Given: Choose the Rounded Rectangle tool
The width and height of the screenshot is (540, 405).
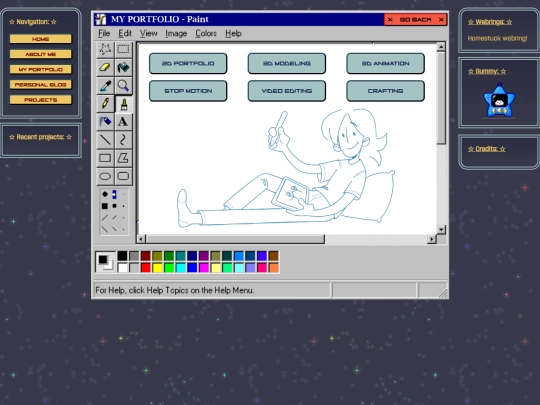Looking at the screenshot, I should pos(123,176).
